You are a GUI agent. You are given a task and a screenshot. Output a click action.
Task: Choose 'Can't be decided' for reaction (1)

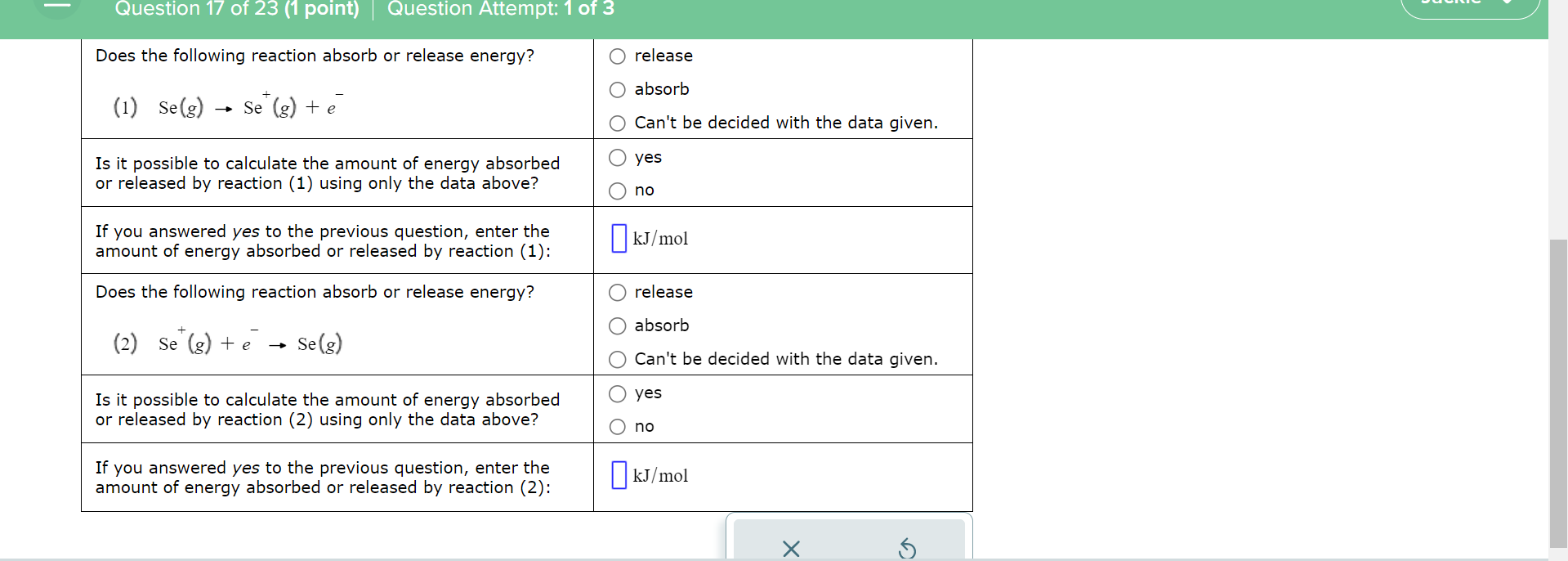[x=617, y=123]
